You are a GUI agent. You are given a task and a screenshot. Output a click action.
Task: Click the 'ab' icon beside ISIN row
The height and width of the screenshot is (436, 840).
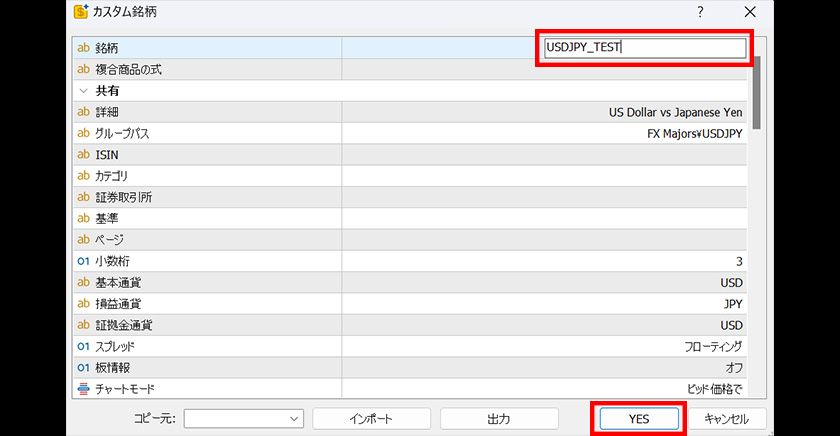pyautogui.click(x=83, y=155)
